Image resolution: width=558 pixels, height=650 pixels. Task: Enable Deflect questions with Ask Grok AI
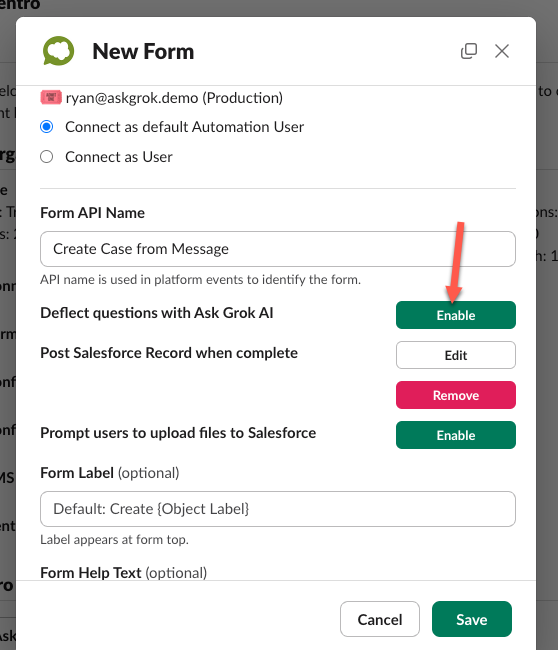click(456, 315)
